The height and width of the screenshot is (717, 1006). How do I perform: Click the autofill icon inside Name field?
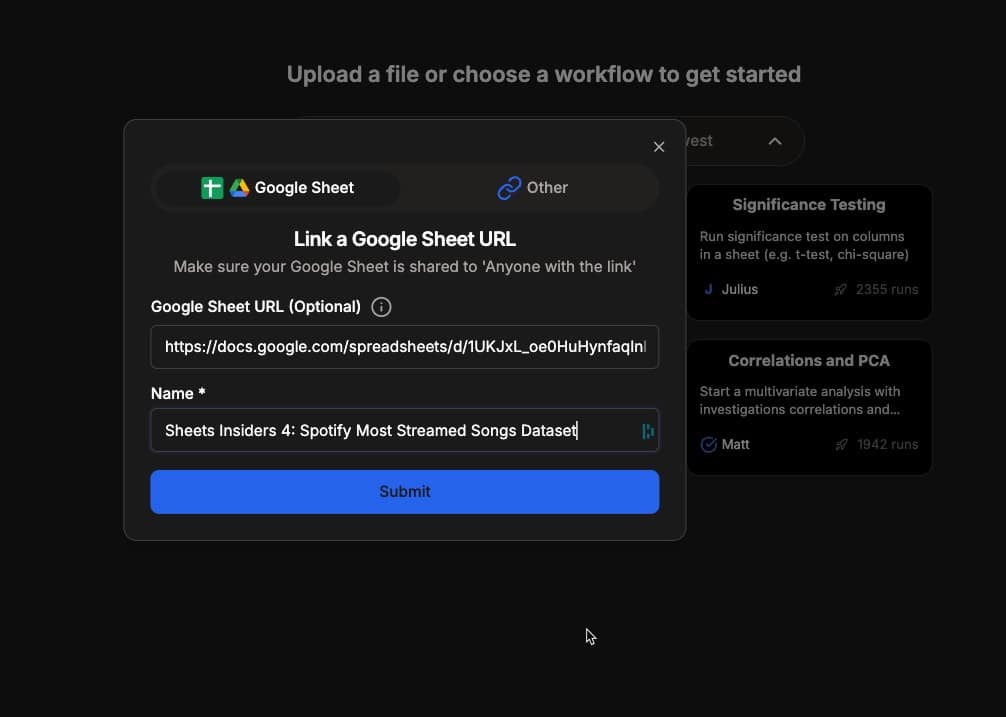(x=647, y=431)
